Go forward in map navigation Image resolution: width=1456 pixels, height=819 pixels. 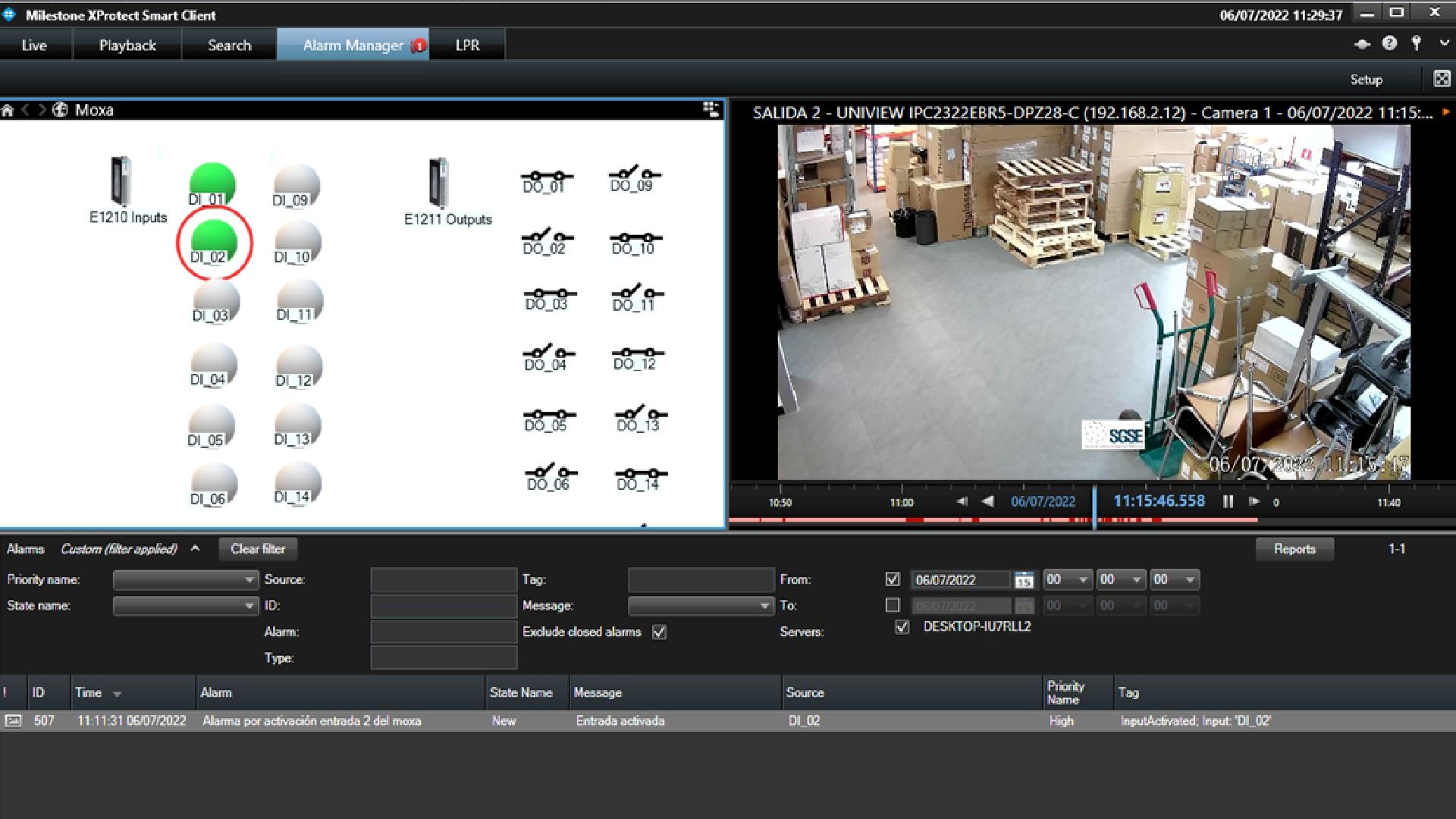(42, 110)
